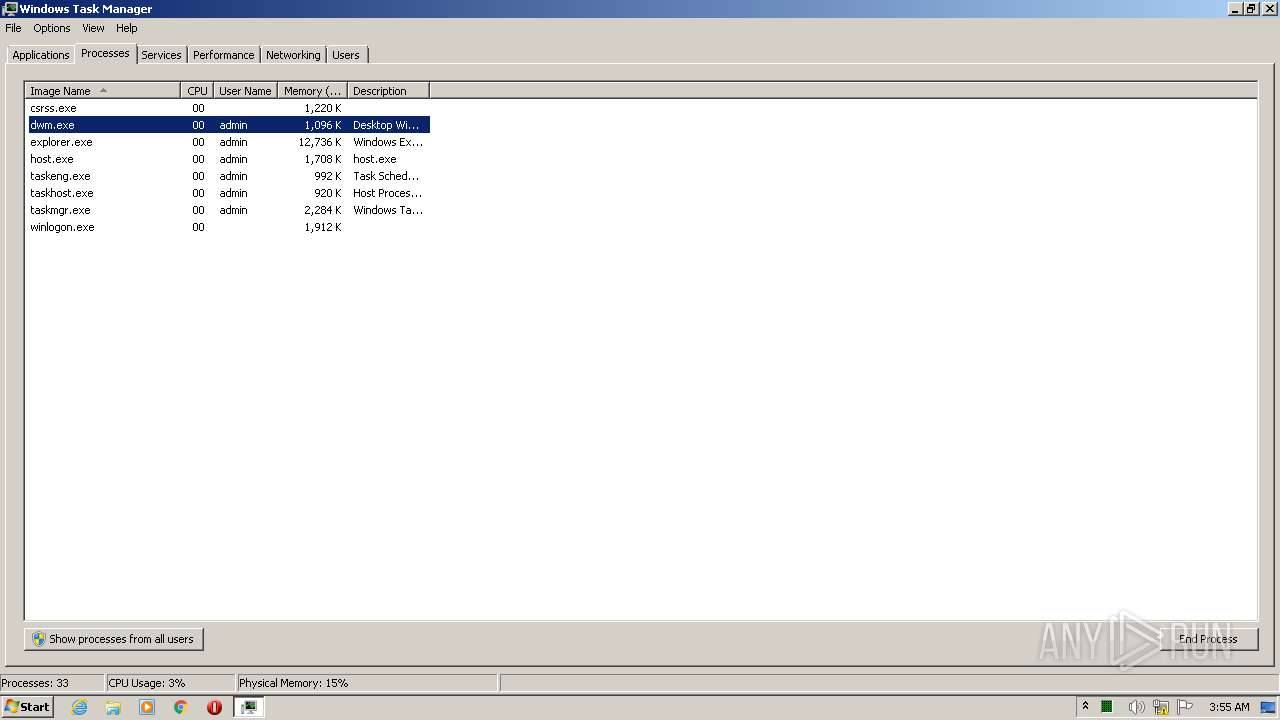This screenshot has height=720, width=1280.
Task: Restore down the Task Manager window
Action: (x=1251, y=8)
